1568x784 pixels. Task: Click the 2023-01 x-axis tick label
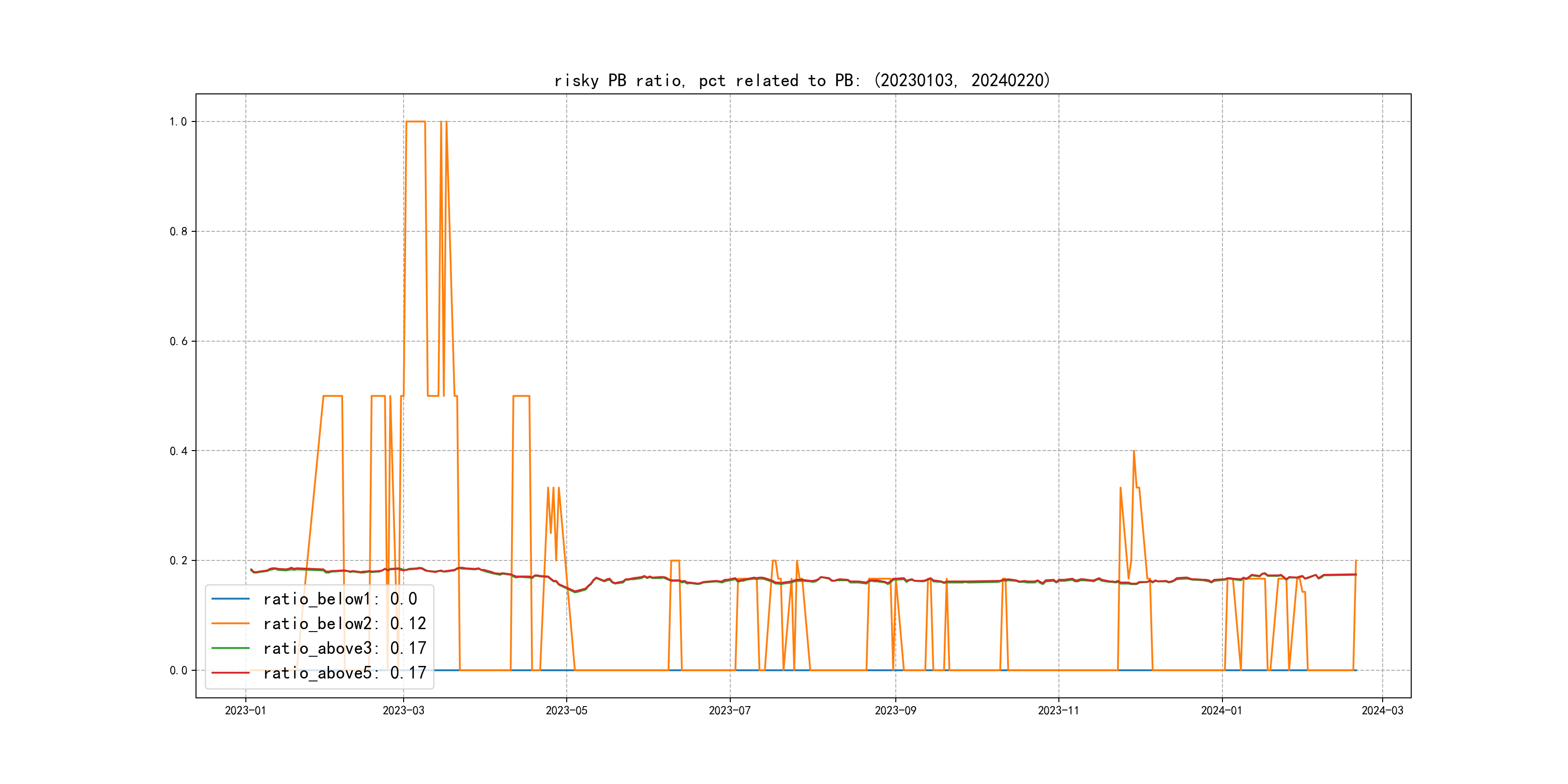(x=245, y=710)
